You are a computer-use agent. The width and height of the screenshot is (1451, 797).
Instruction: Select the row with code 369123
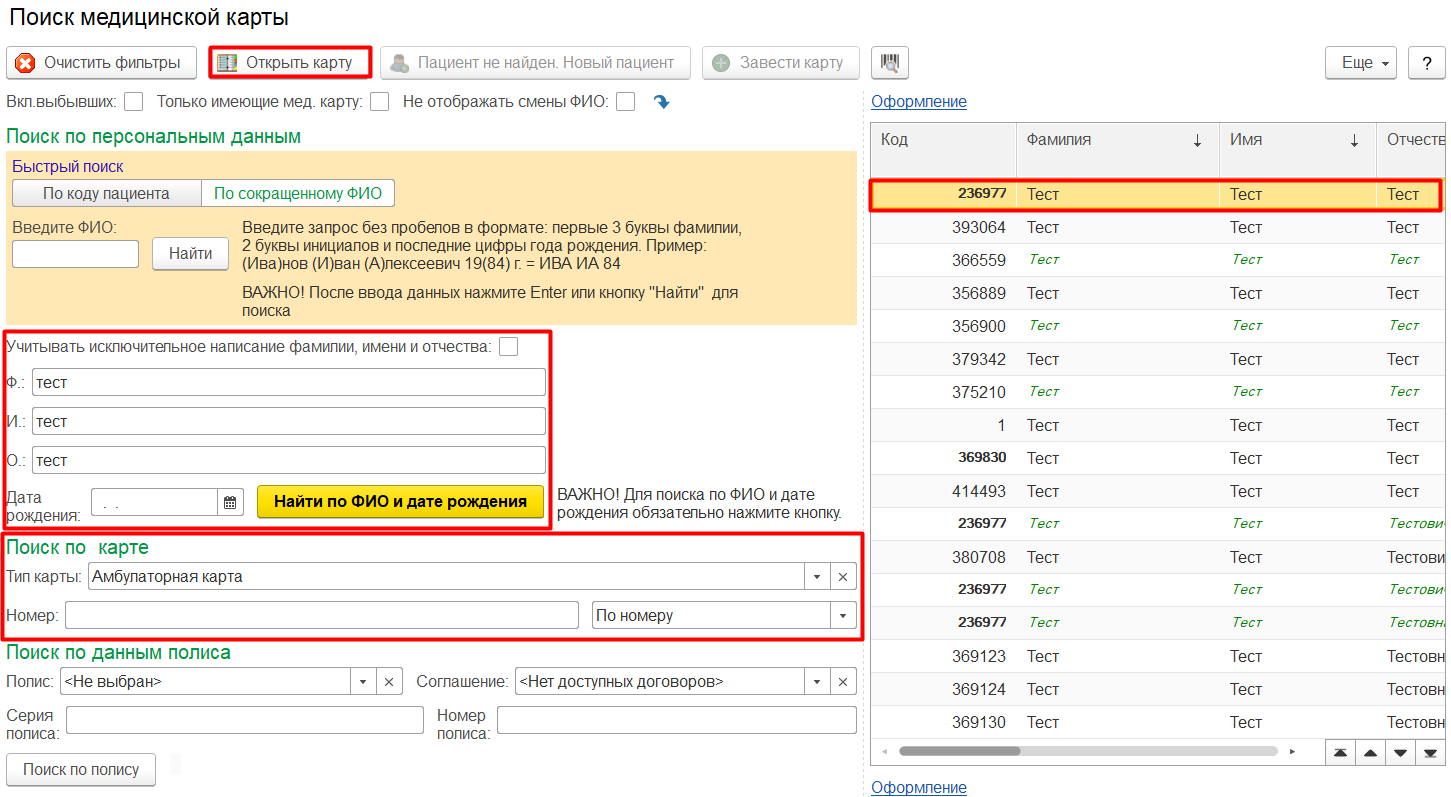click(x=1158, y=656)
